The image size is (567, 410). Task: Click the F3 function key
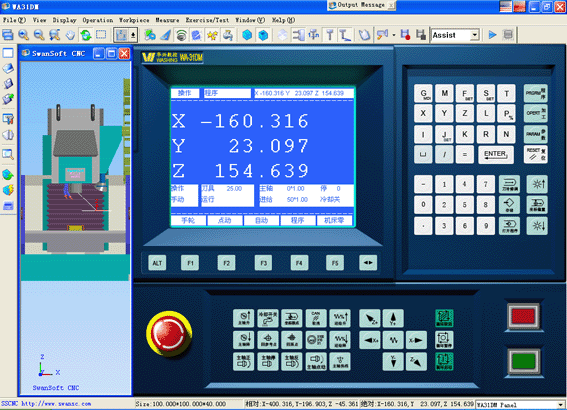click(263, 263)
